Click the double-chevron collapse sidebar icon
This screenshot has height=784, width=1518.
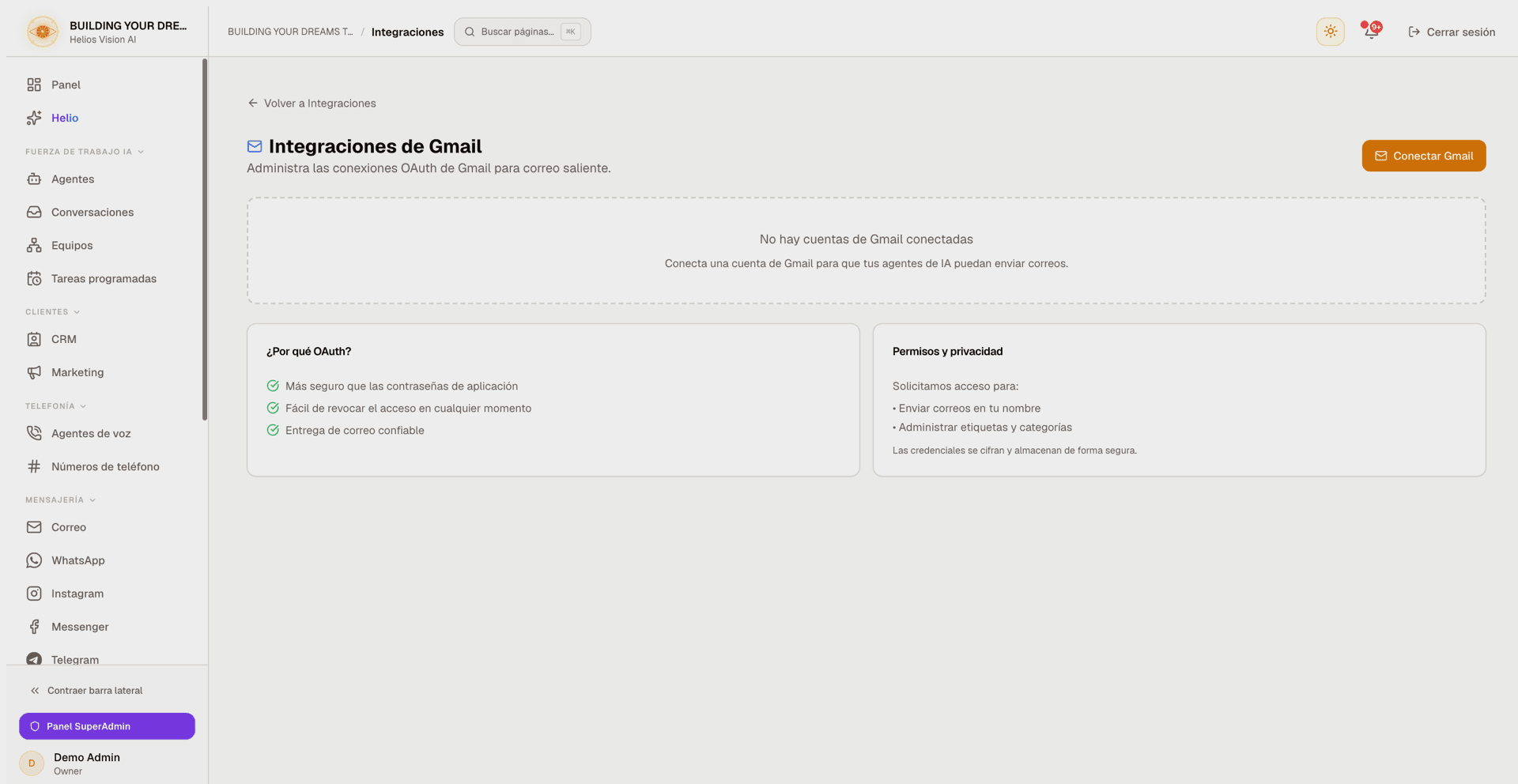pos(35,691)
